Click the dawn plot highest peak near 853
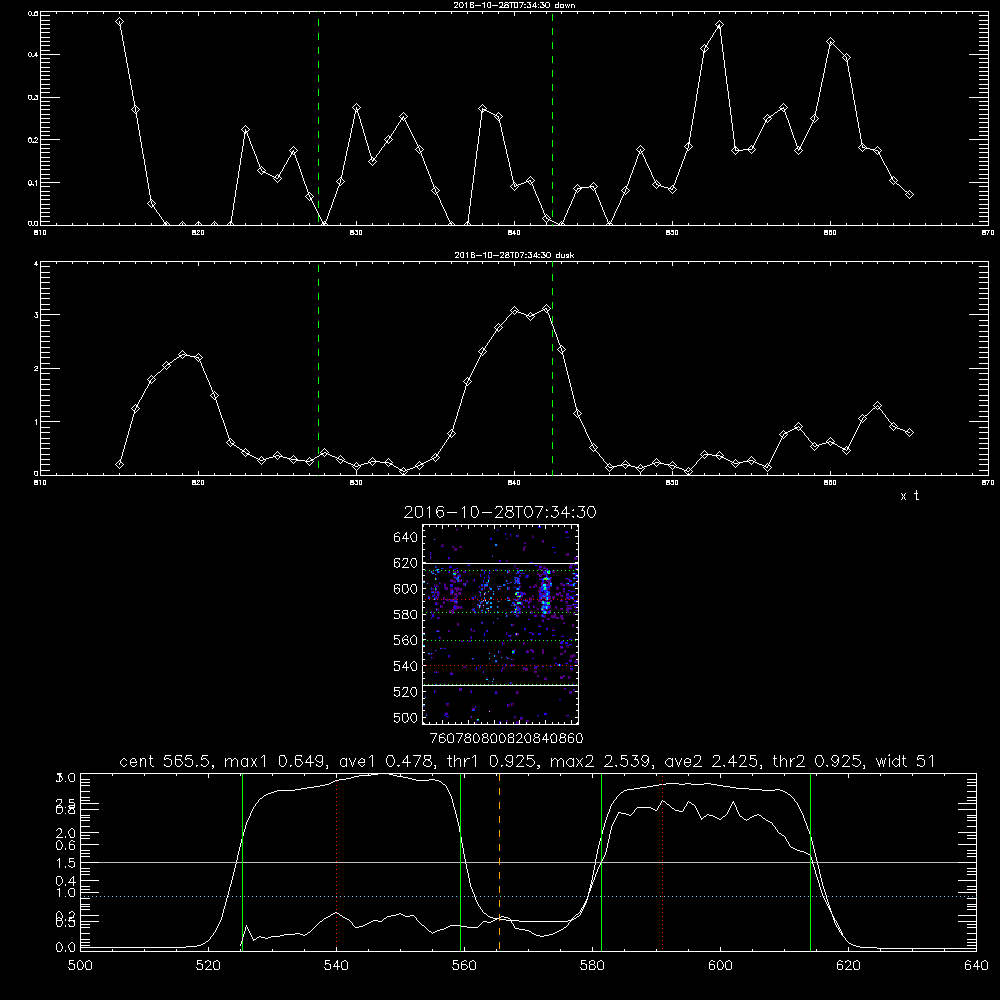The width and height of the screenshot is (1000, 1000). (x=719, y=25)
